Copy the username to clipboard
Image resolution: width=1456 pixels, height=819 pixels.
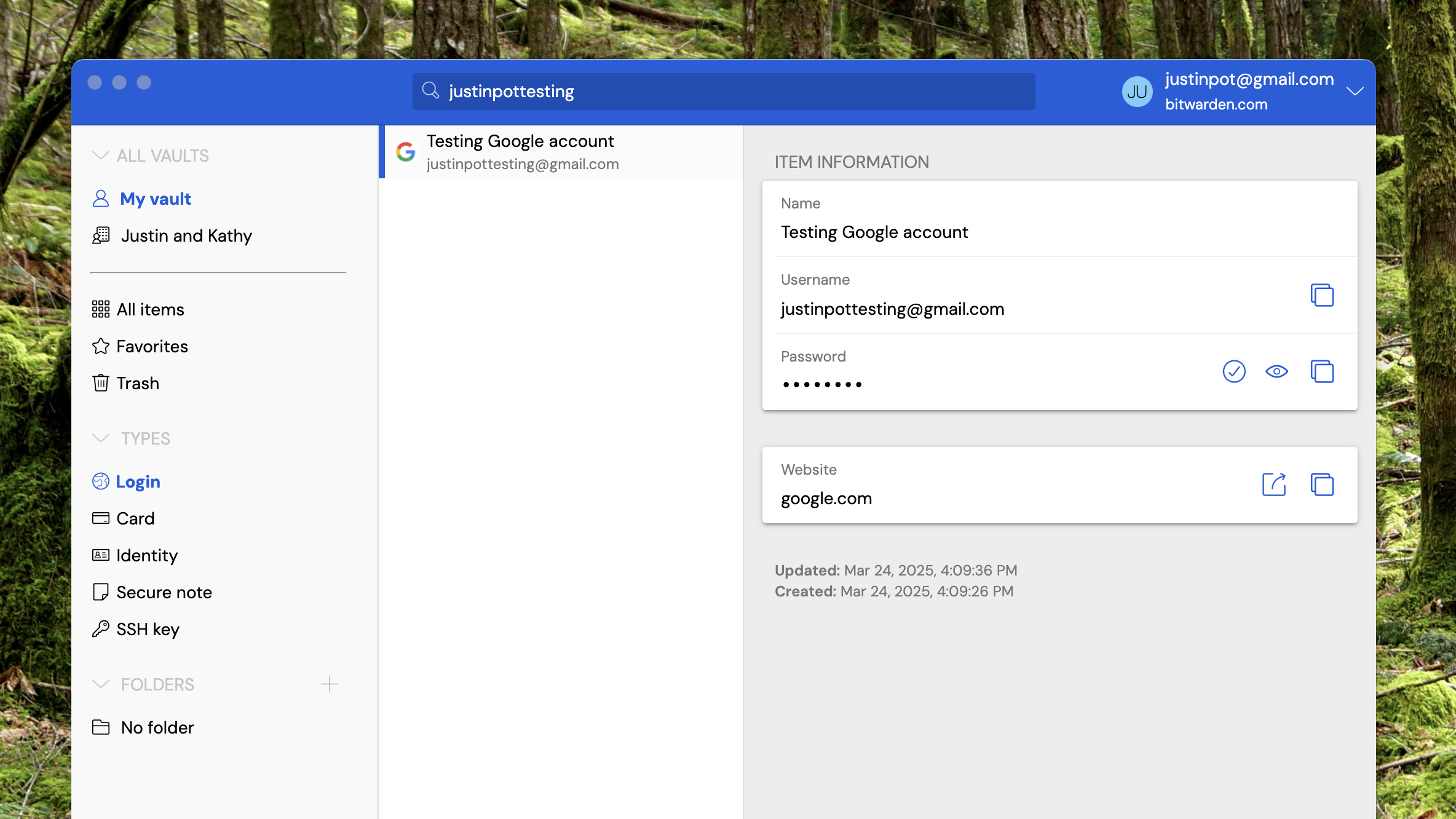coord(1322,295)
